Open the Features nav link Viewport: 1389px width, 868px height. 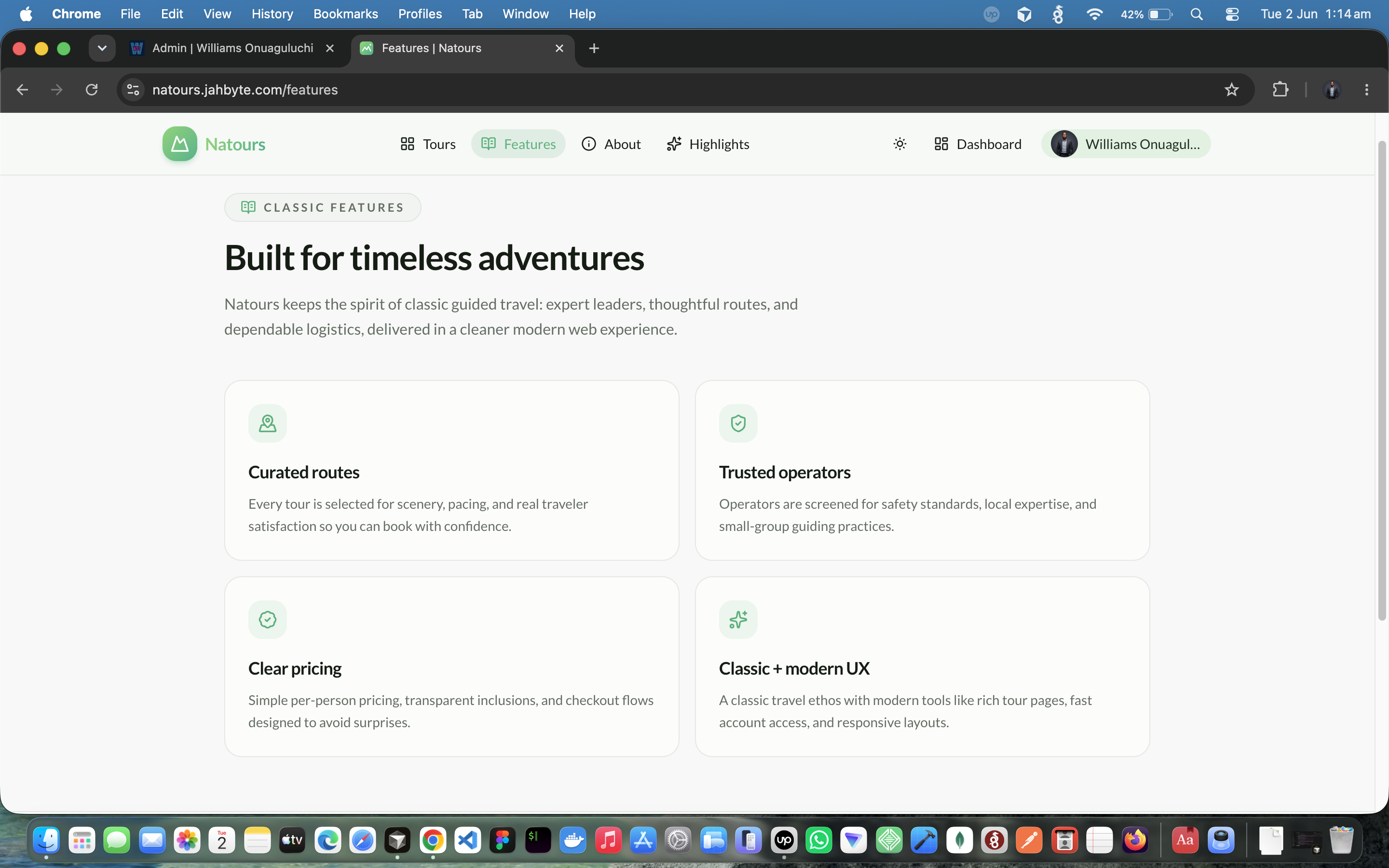tap(518, 144)
